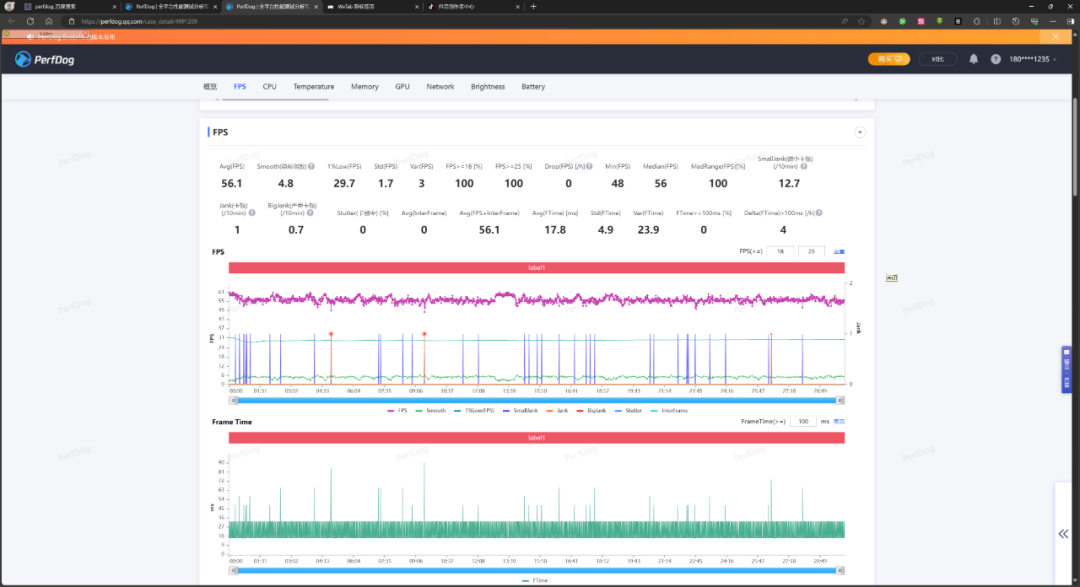
Task: Click the info icon beside the BigJank metric
Action: [x=312, y=212]
